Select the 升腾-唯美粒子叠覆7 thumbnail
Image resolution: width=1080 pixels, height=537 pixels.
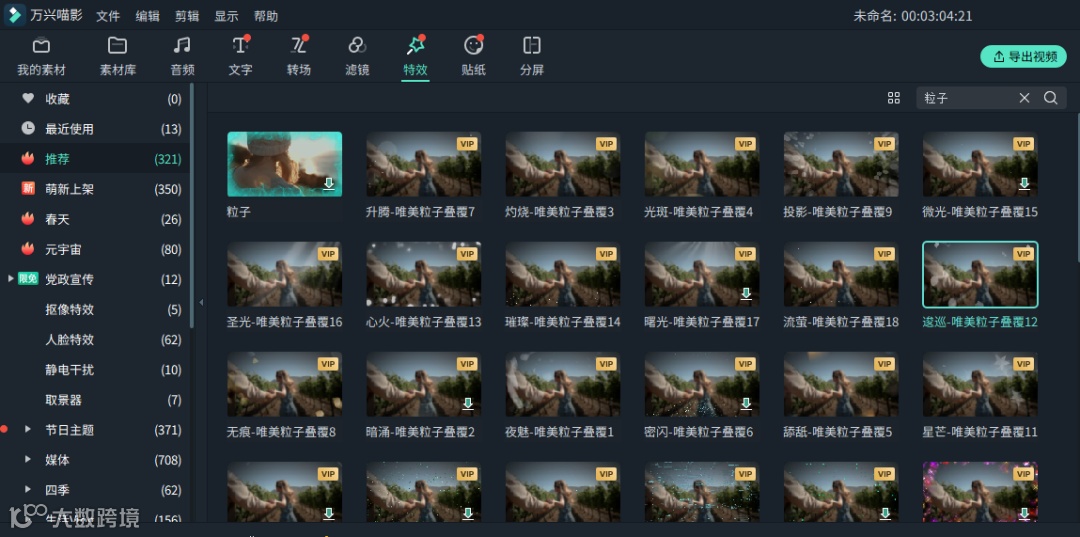point(424,165)
